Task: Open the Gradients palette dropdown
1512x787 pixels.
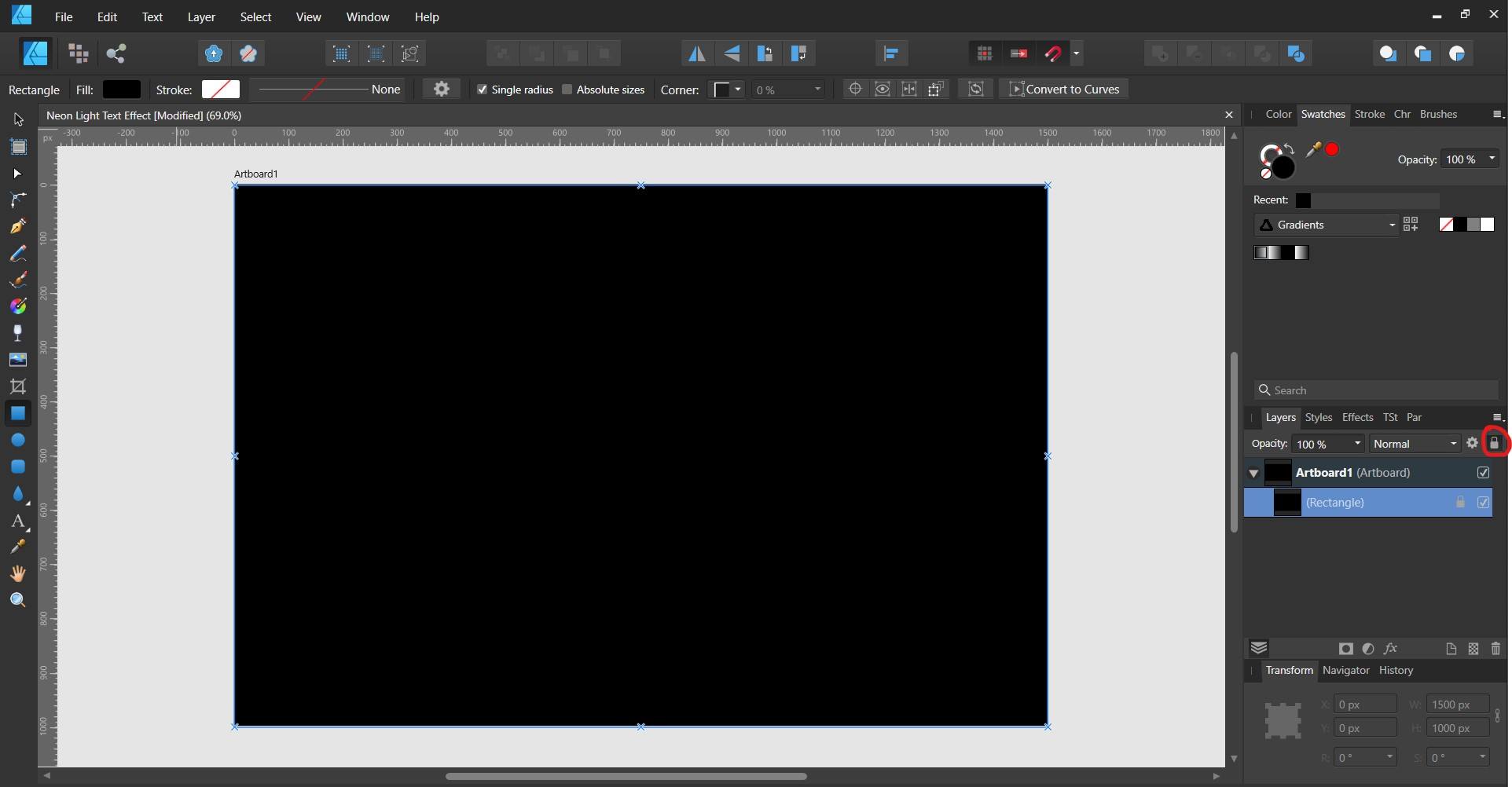Action: pyautogui.click(x=1326, y=225)
